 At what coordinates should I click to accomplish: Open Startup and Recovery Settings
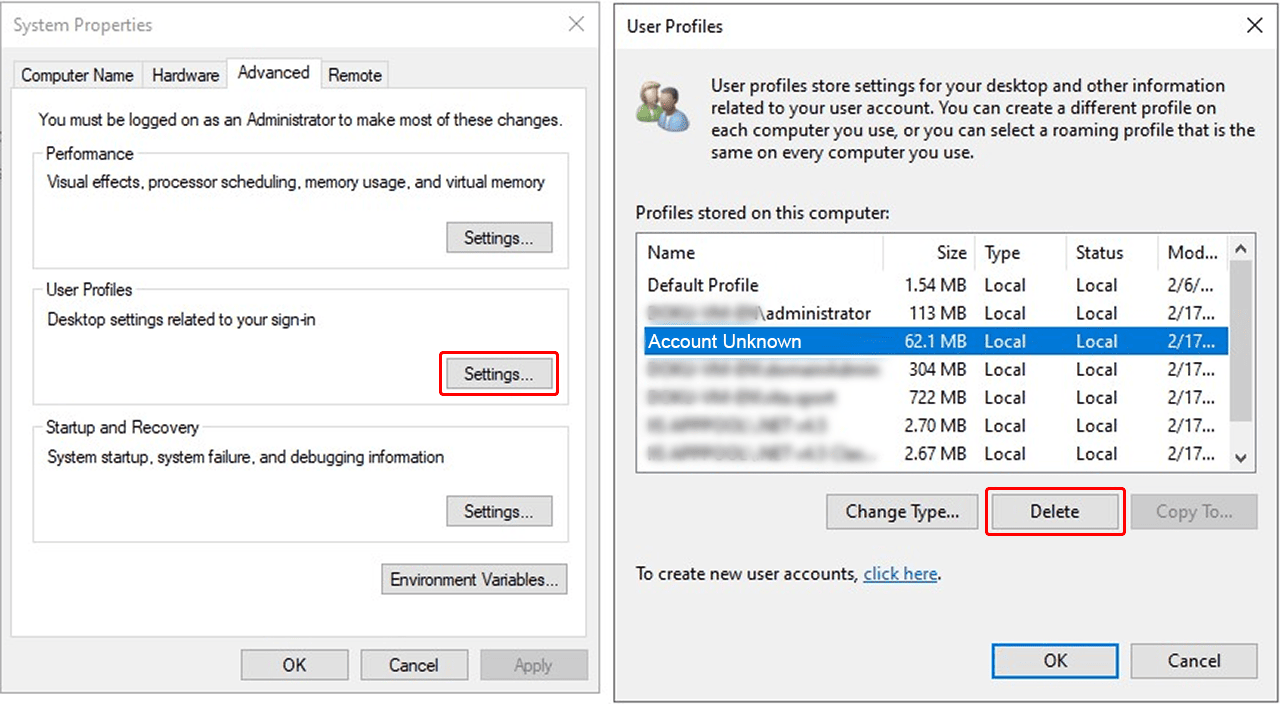pos(498,511)
